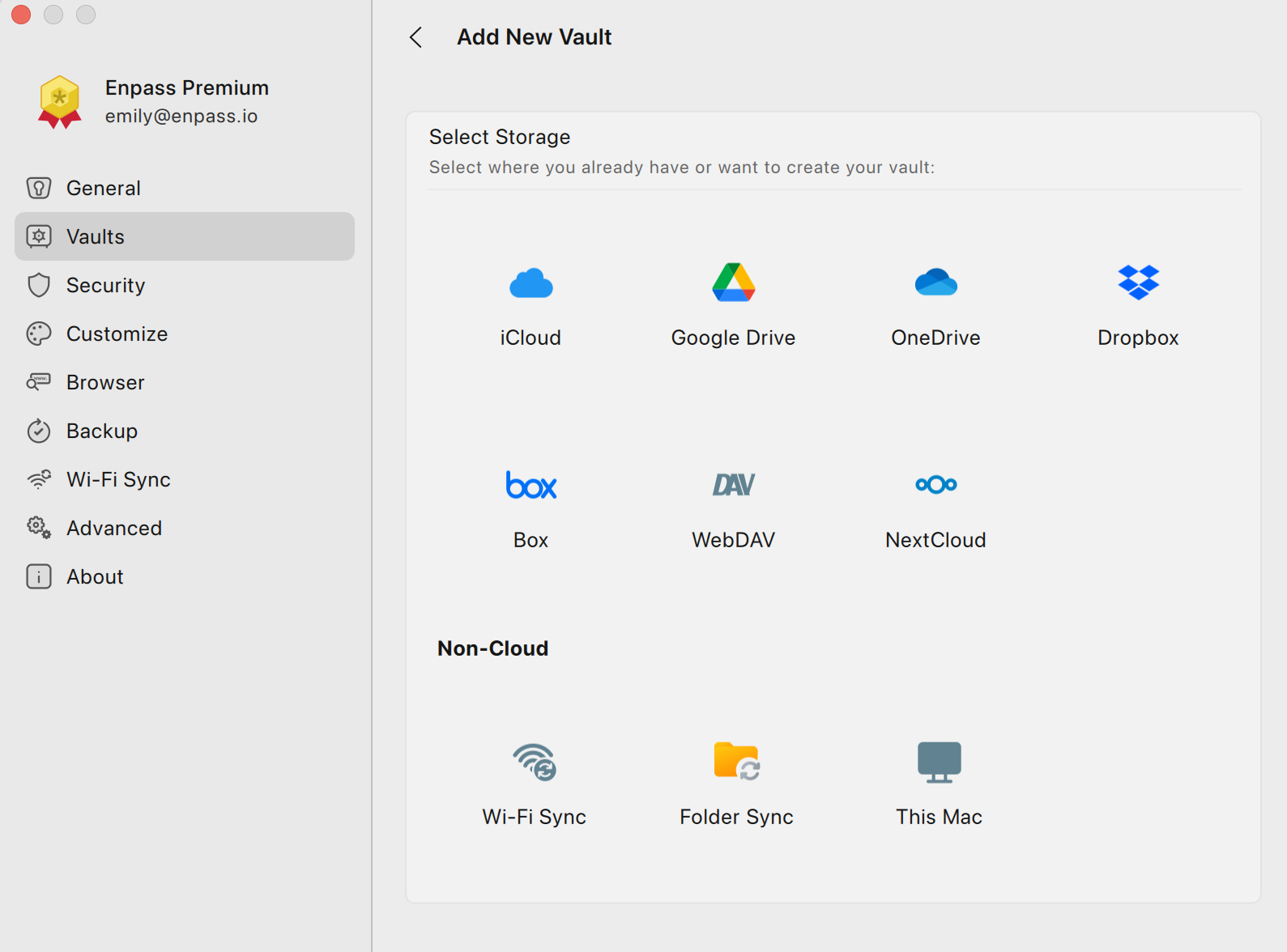Choose the Box storage logo

pos(531,485)
